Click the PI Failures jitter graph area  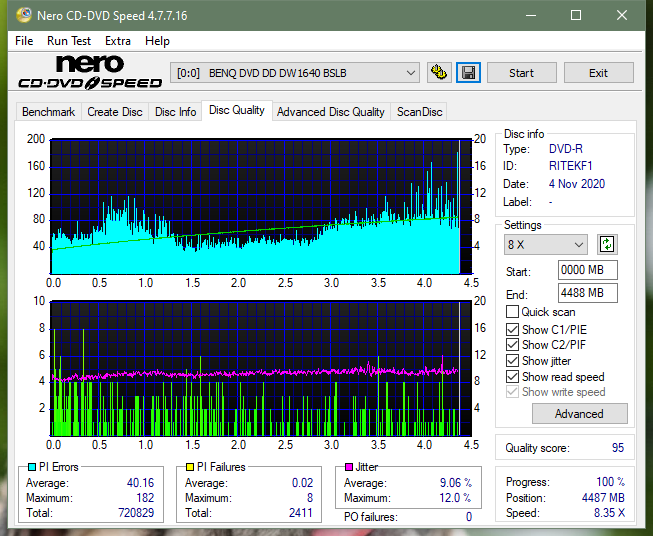pos(261,369)
